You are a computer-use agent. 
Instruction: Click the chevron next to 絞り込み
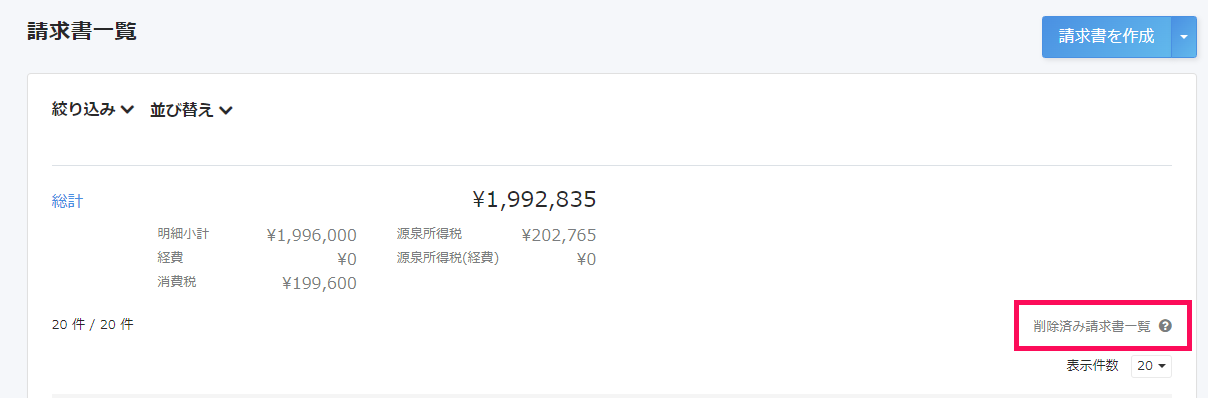click(127, 111)
